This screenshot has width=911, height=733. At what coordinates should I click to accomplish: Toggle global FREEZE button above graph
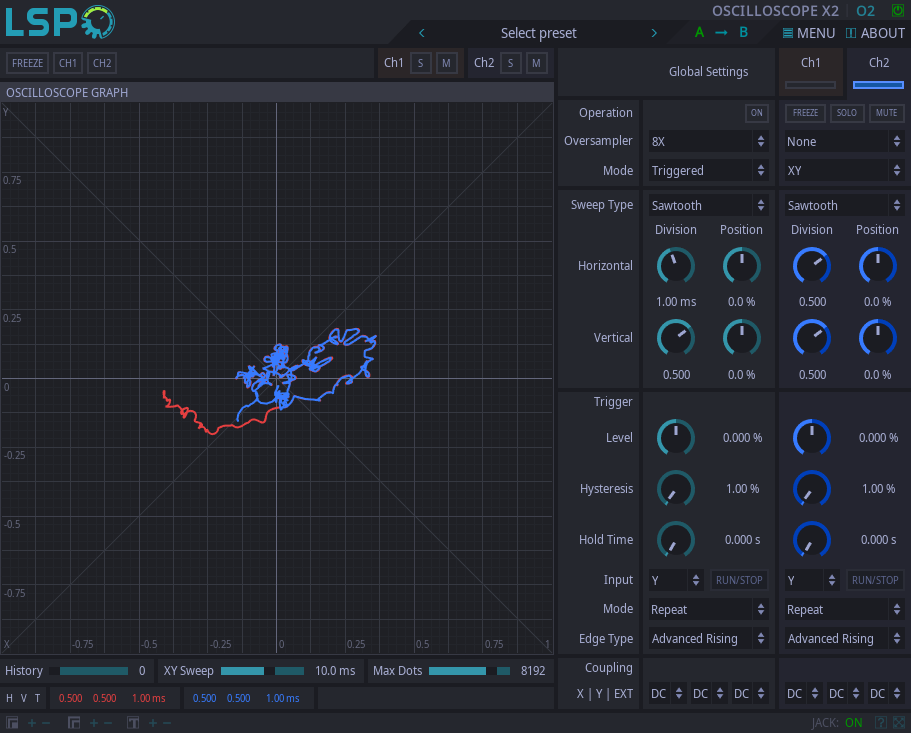[x=27, y=63]
